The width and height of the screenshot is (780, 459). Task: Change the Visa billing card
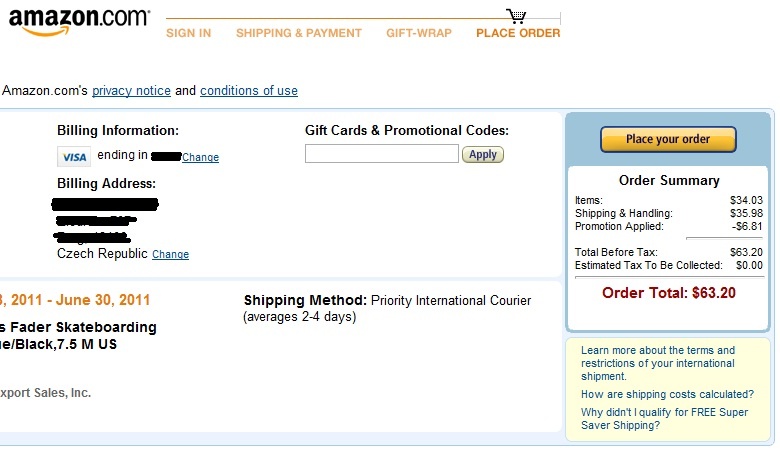200,158
